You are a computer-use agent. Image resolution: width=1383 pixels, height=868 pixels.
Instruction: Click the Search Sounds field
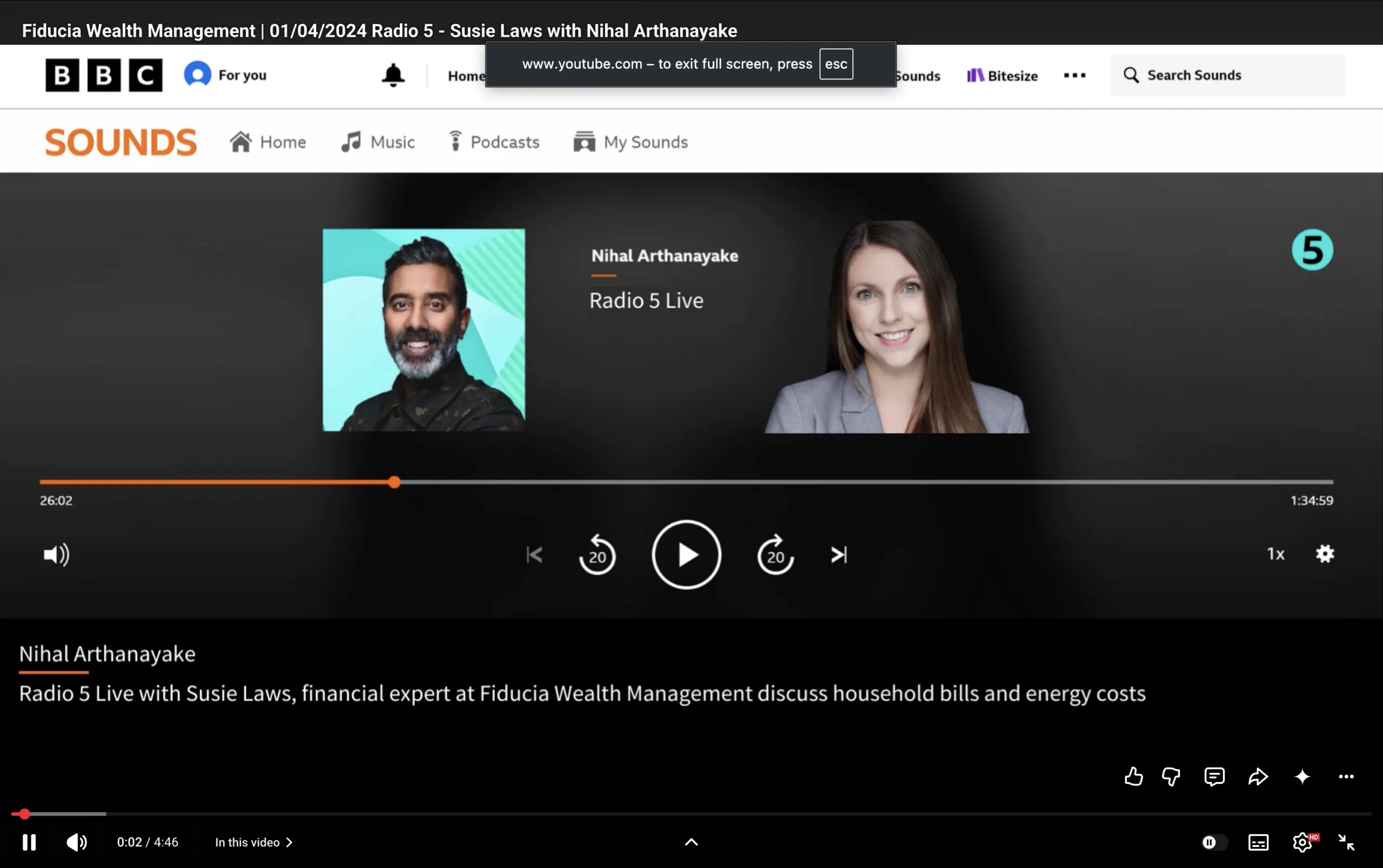[1227, 75]
